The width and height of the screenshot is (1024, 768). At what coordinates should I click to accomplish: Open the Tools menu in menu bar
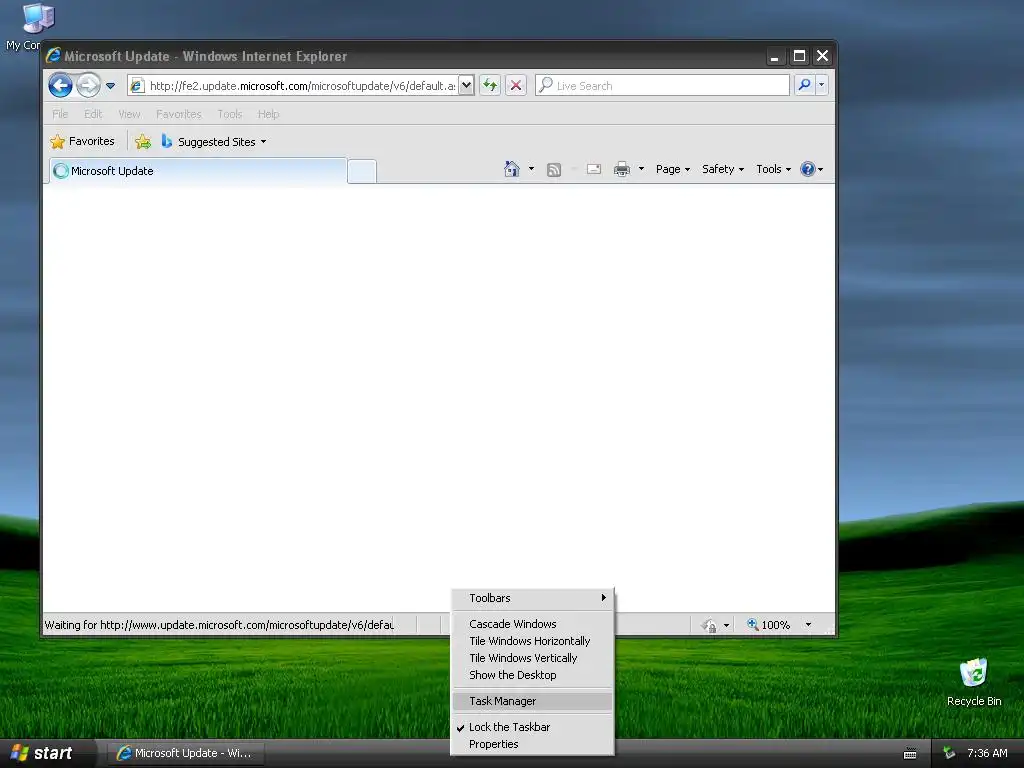(229, 114)
